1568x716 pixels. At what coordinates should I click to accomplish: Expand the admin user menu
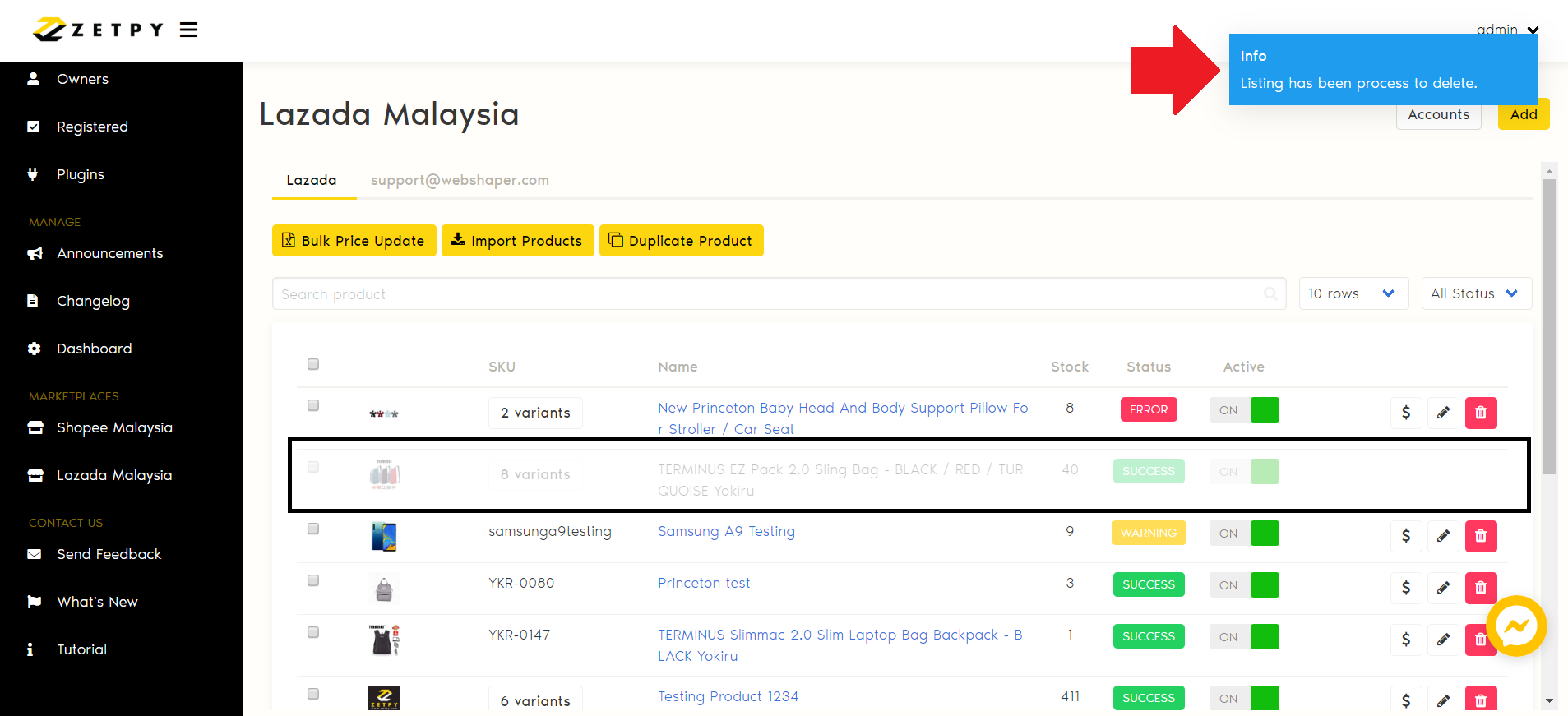[1507, 29]
